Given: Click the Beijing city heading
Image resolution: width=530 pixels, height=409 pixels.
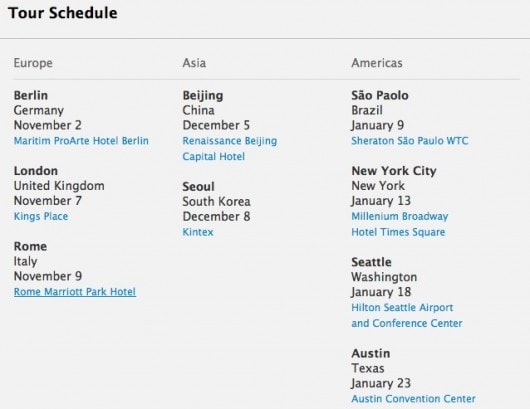Looking at the screenshot, I should click(x=203, y=96).
